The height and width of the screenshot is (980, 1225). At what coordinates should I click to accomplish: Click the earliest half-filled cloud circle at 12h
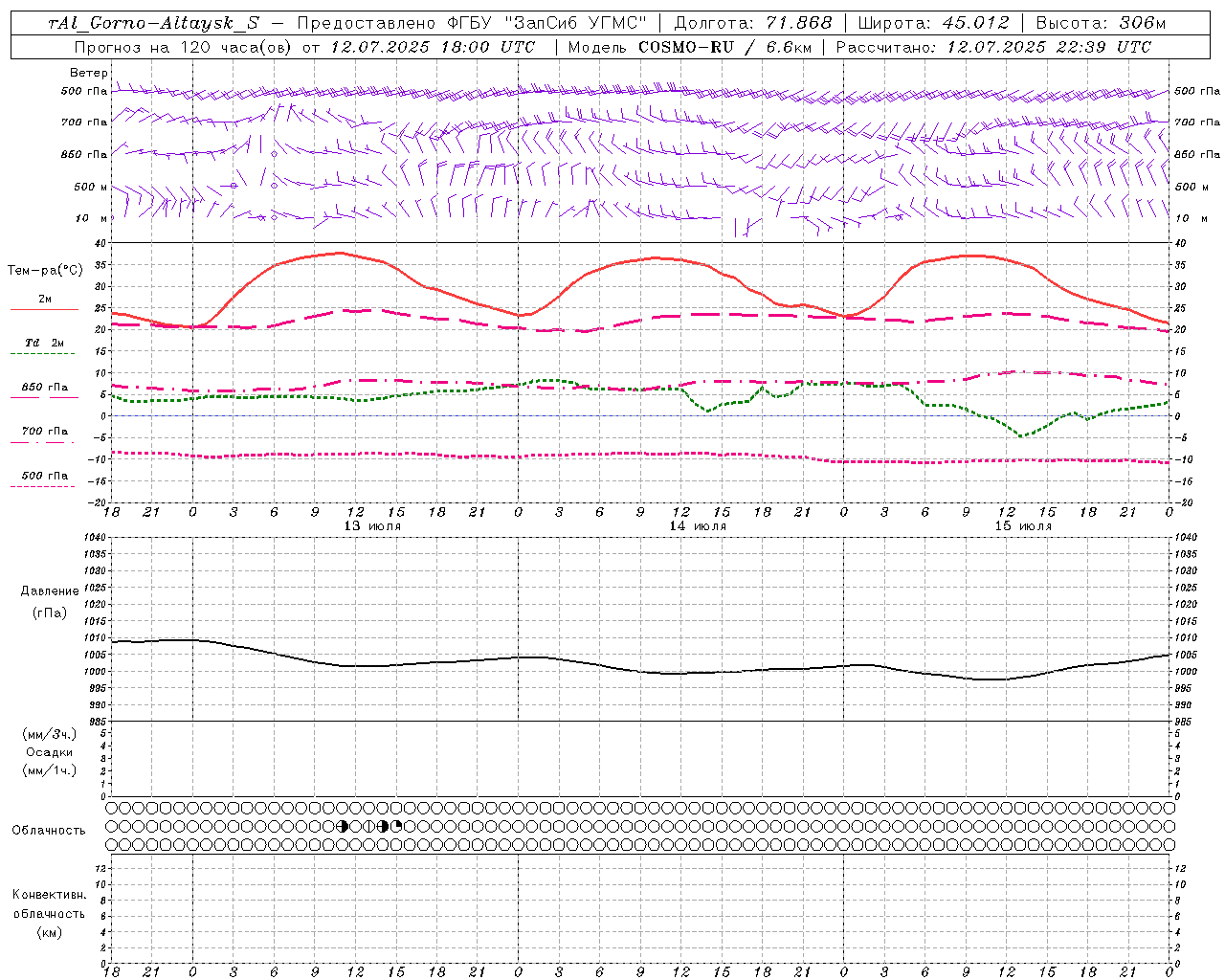coord(343,826)
